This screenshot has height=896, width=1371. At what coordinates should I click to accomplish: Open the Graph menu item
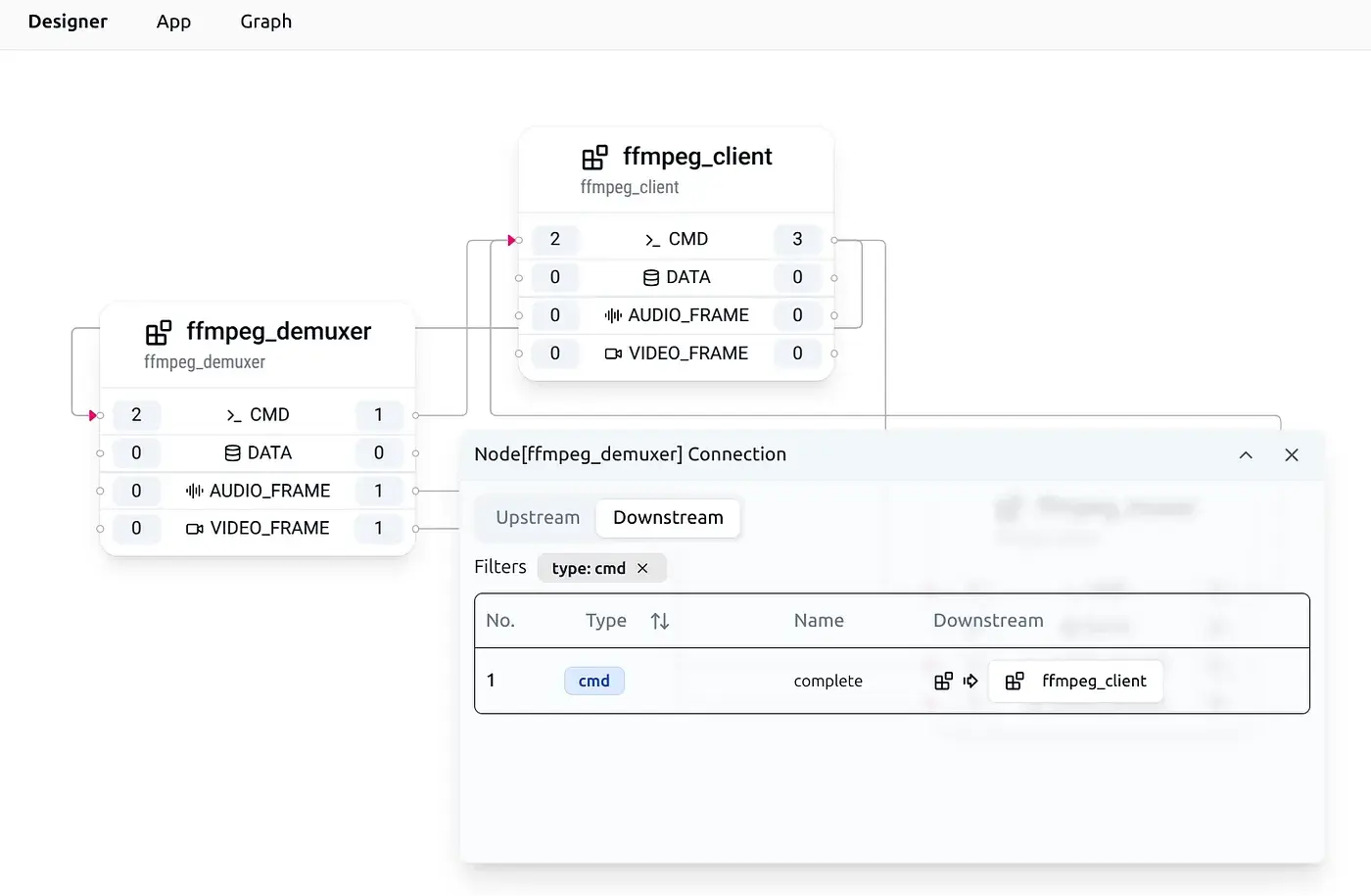pos(265,22)
